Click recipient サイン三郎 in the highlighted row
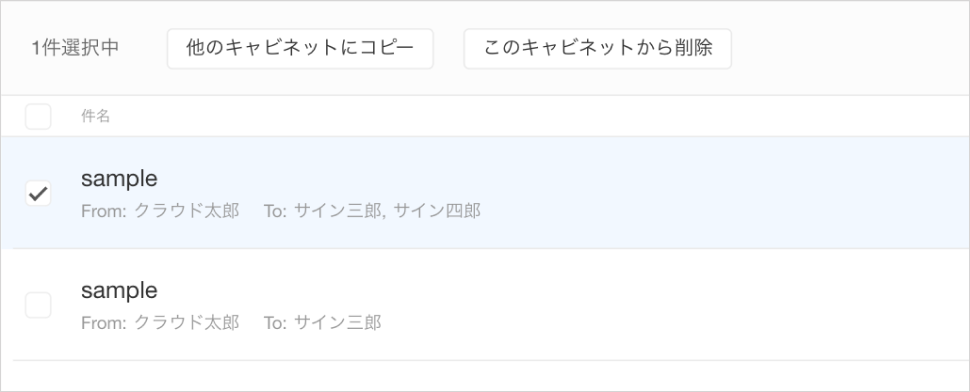The width and height of the screenshot is (970, 392). 338,211
